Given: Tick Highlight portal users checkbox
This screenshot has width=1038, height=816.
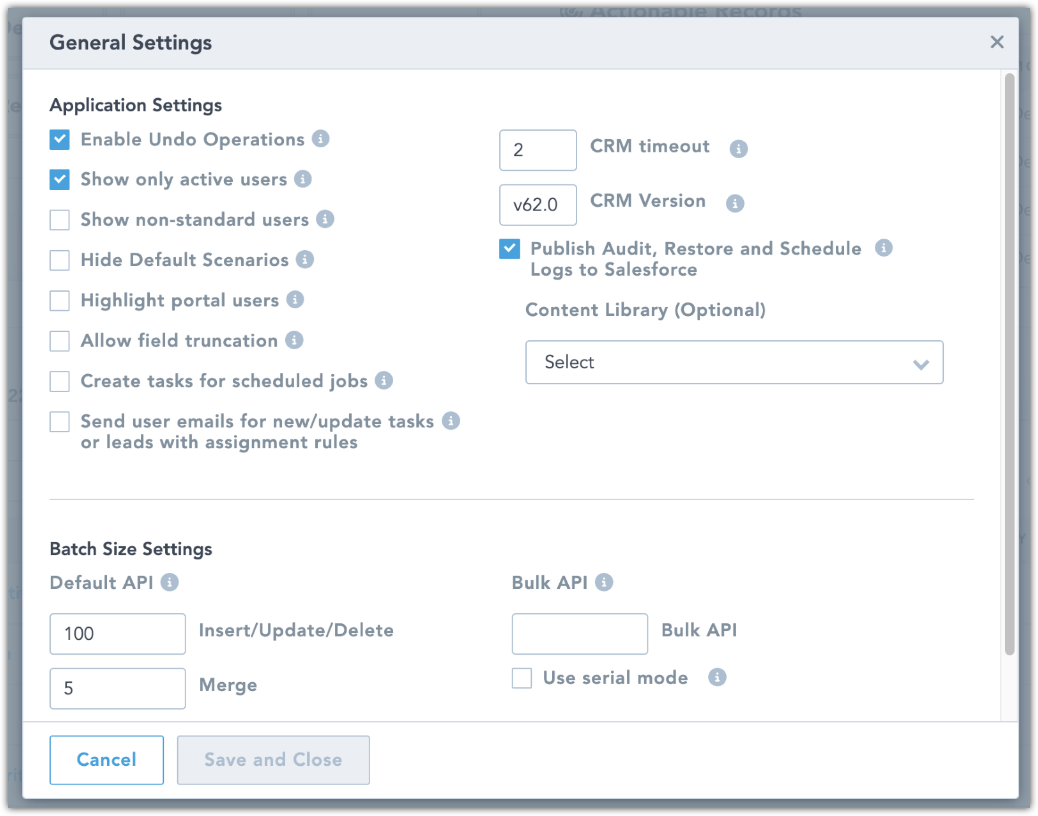Looking at the screenshot, I should point(60,300).
